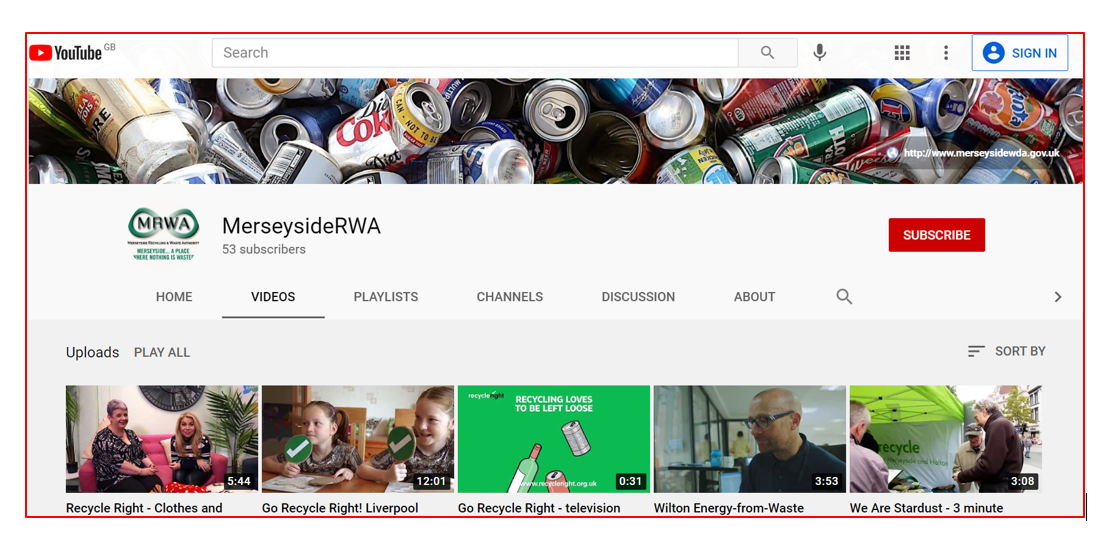Switch to the About tab
This screenshot has width=1113, height=537.
coord(755,297)
